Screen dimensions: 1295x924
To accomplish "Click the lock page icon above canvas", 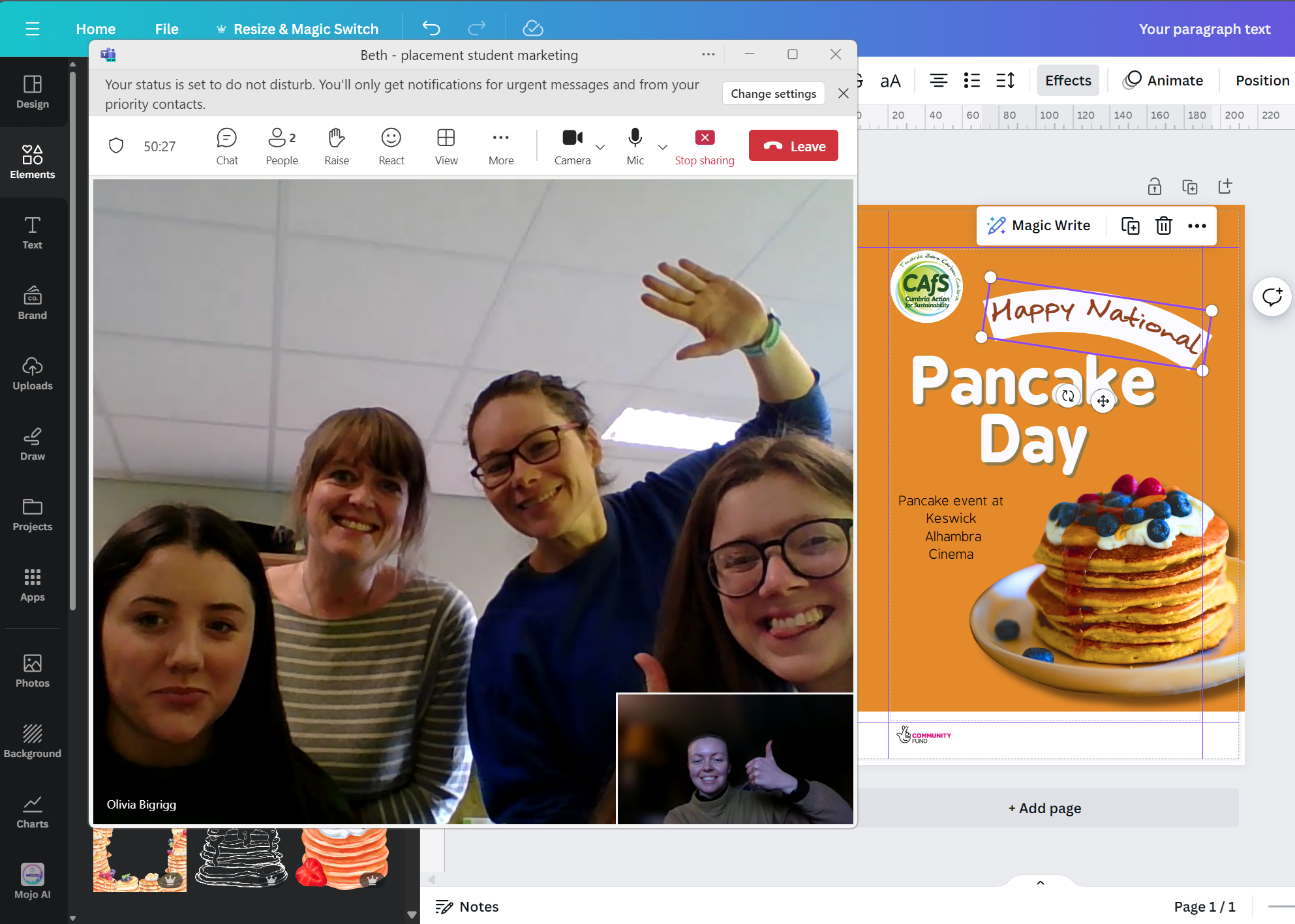I will pos(1154,186).
